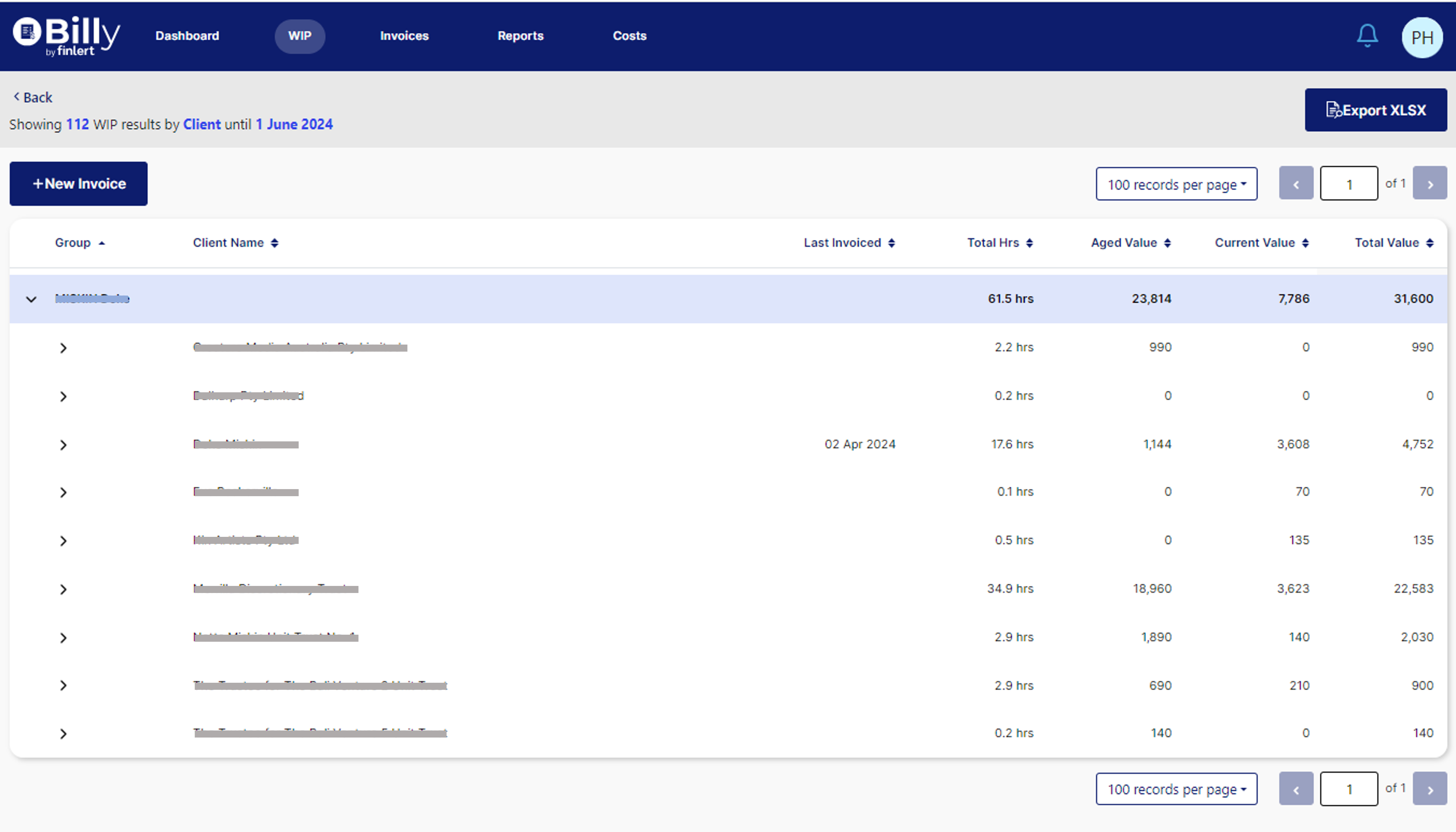This screenshot has height=832, width=1456.
Task: Sort by Total Value column arrows
Action: coord(1430,243)
